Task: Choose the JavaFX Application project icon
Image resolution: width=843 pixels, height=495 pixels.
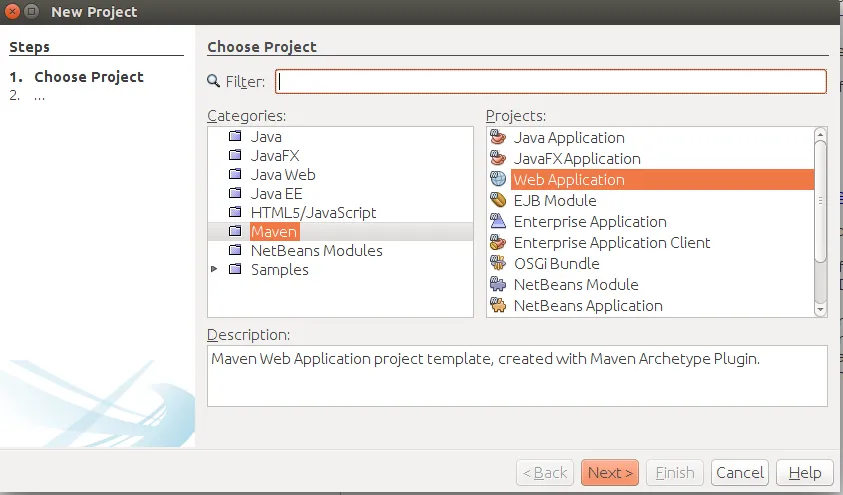Action: [498, 159]
